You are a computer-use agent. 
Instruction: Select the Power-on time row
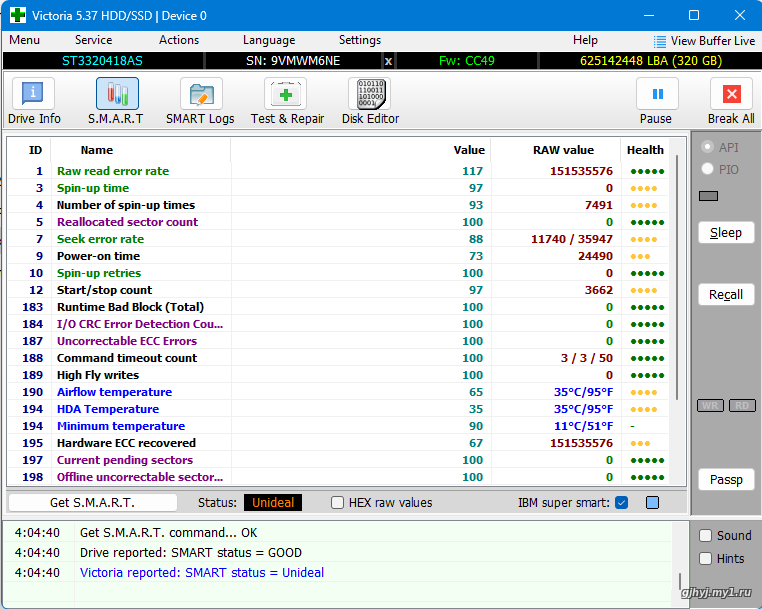click(338, 256)
